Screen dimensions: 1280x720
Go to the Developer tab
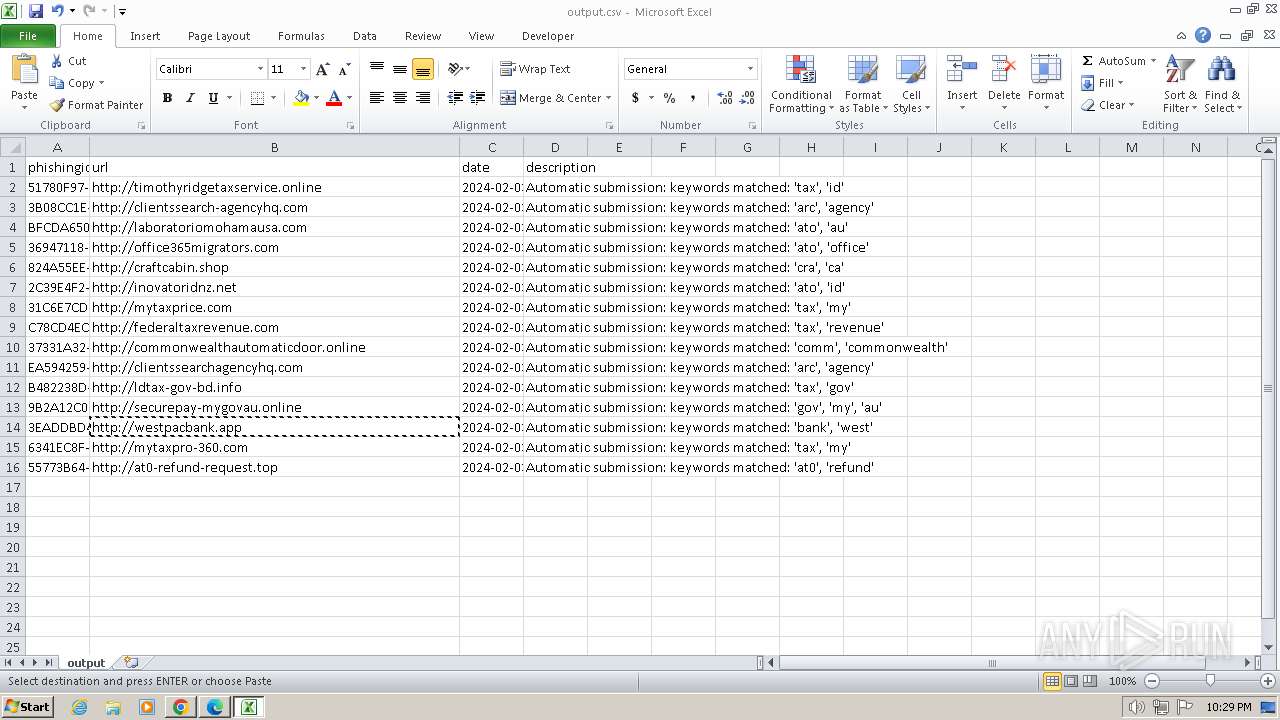click(548, 36)
